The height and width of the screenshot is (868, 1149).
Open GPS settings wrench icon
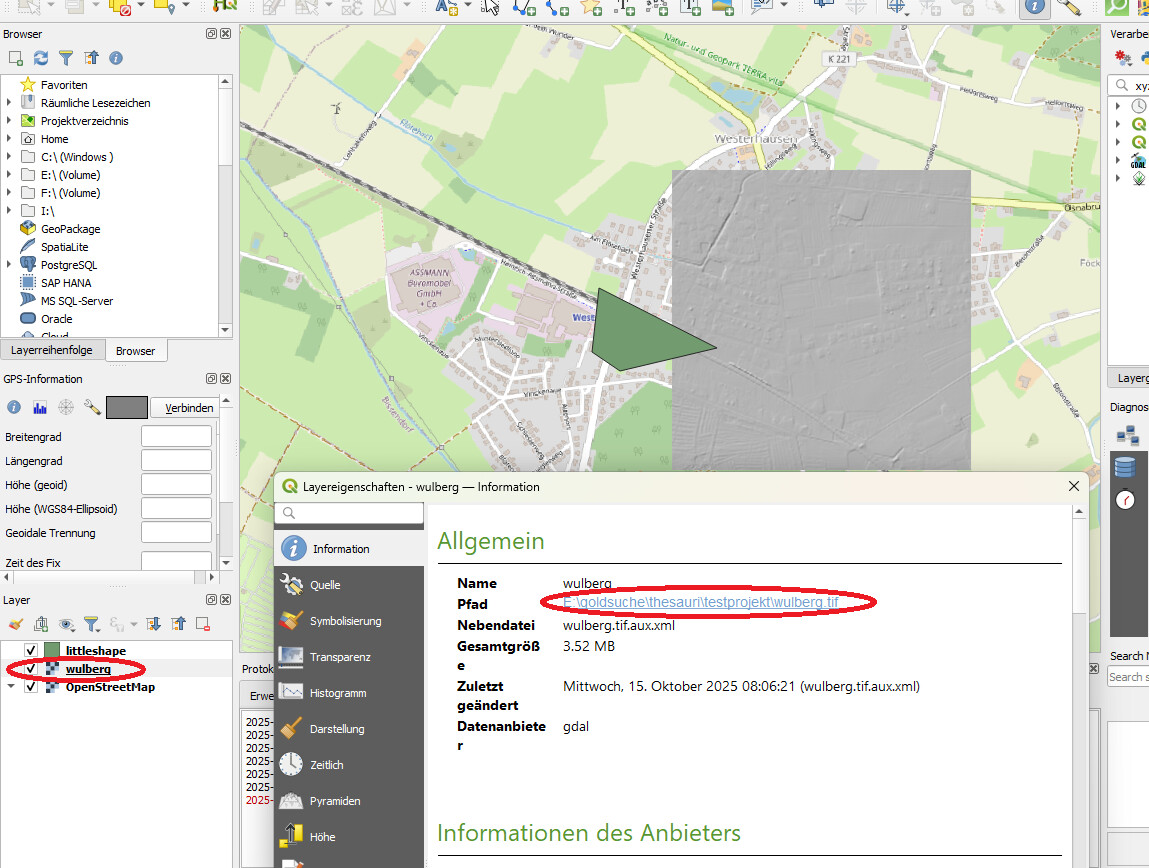point(92,407)
